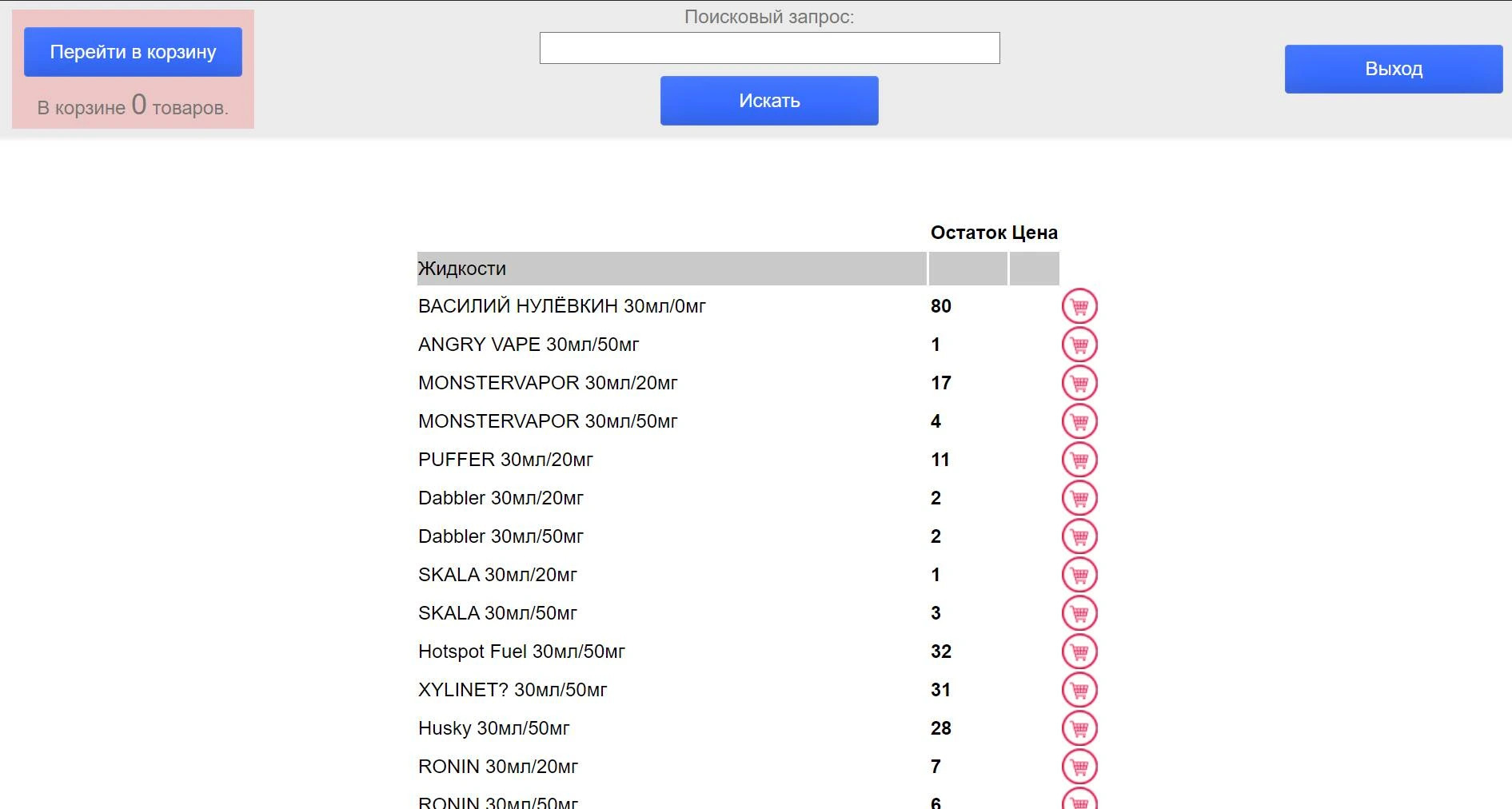The image size is (1512, 809).
Task: Focus the Поисковый запрос search field
Action: (769, 48)
